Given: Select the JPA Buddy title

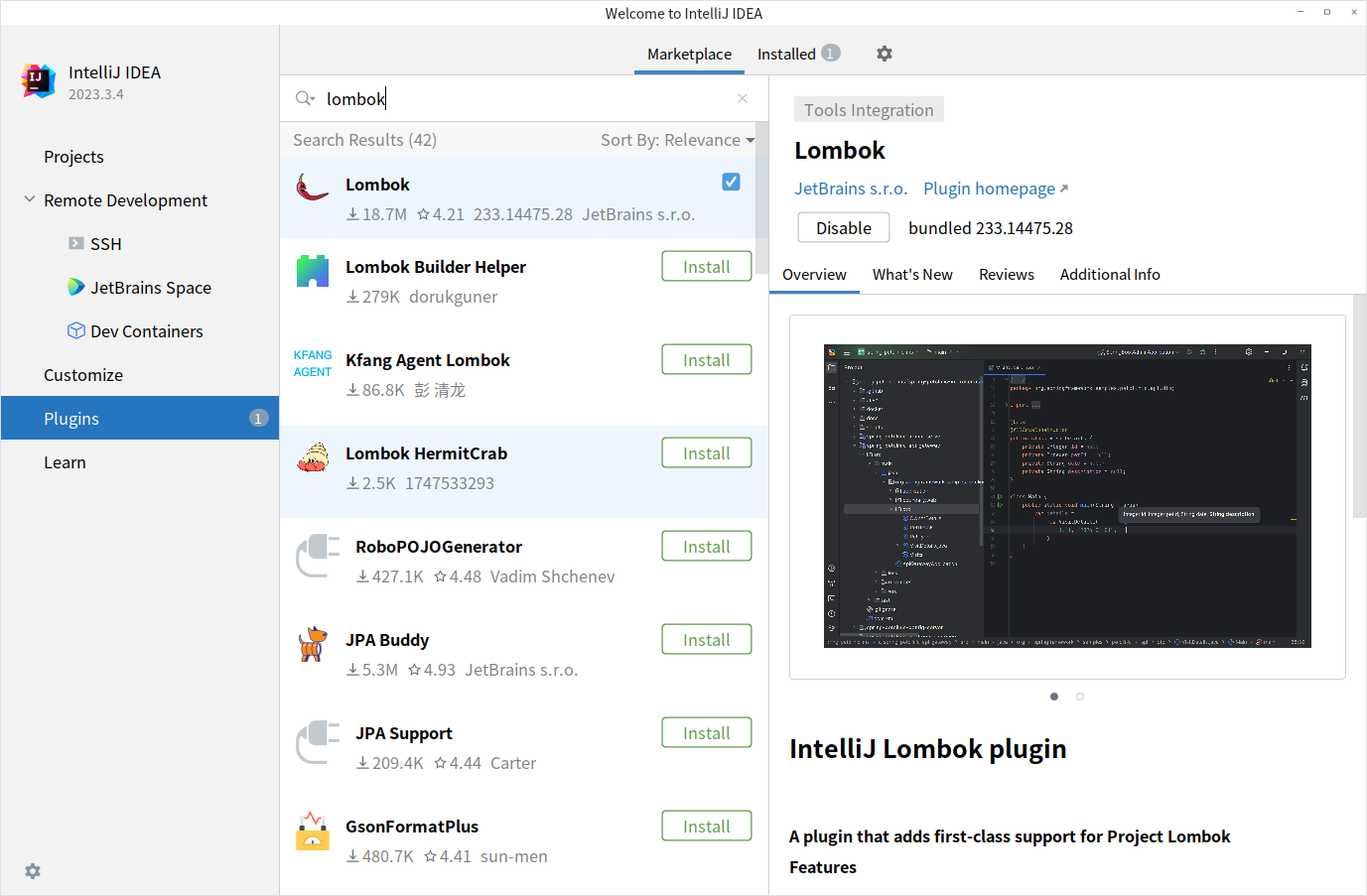Looking at the screenshot, I should pos(387,640).
